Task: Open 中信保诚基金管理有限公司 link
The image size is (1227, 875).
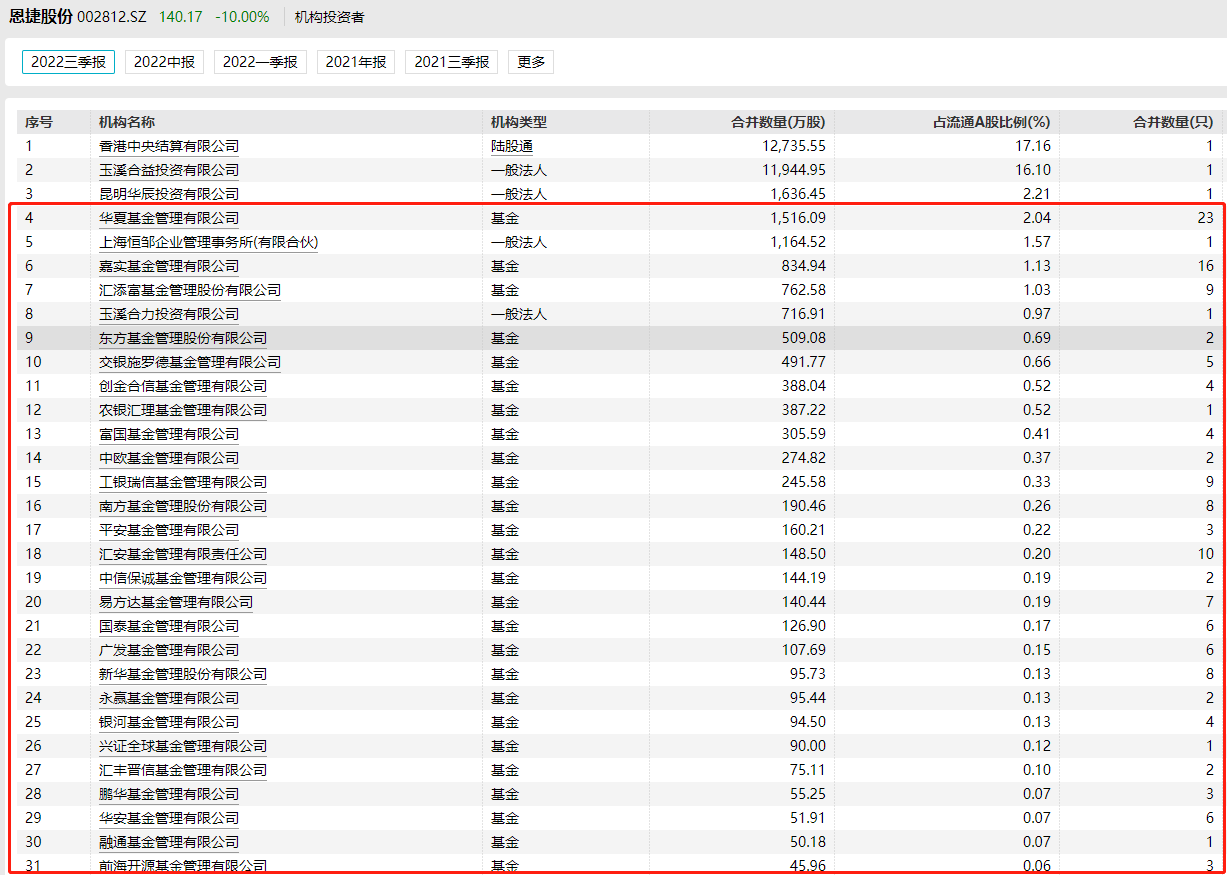Action: (183, 578)
